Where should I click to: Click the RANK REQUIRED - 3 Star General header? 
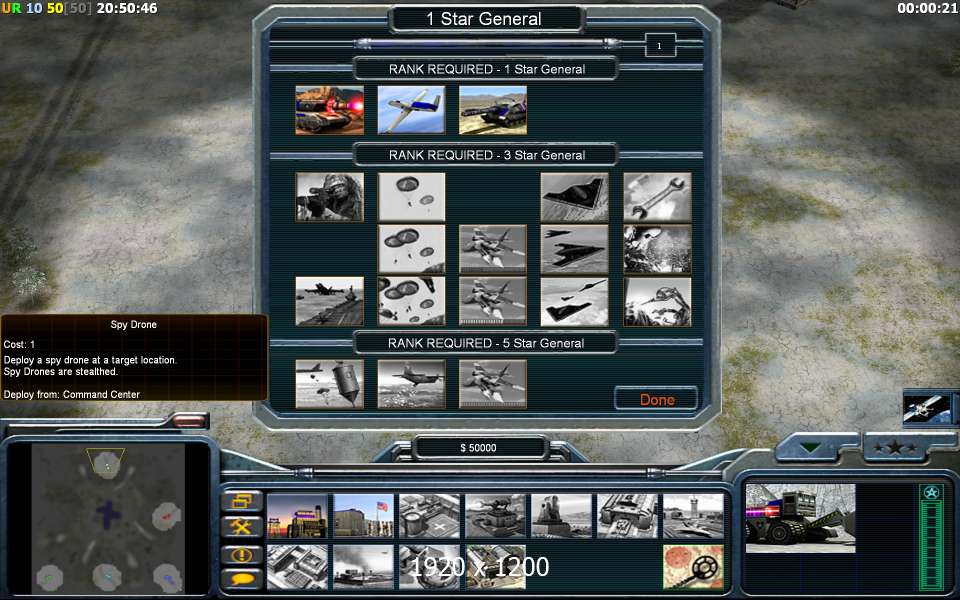click(x=487, y=155)
